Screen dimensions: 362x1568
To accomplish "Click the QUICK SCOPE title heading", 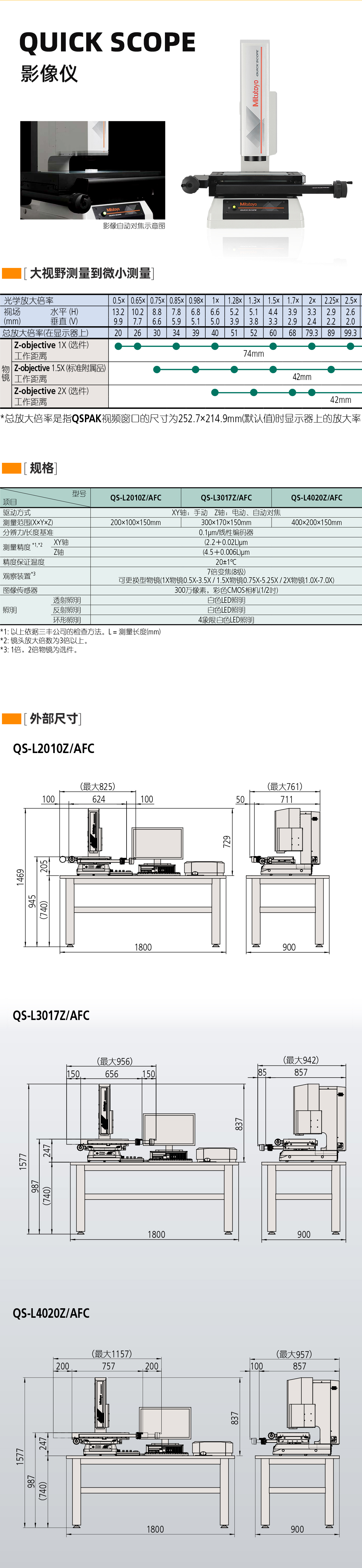I will (107, 43).
